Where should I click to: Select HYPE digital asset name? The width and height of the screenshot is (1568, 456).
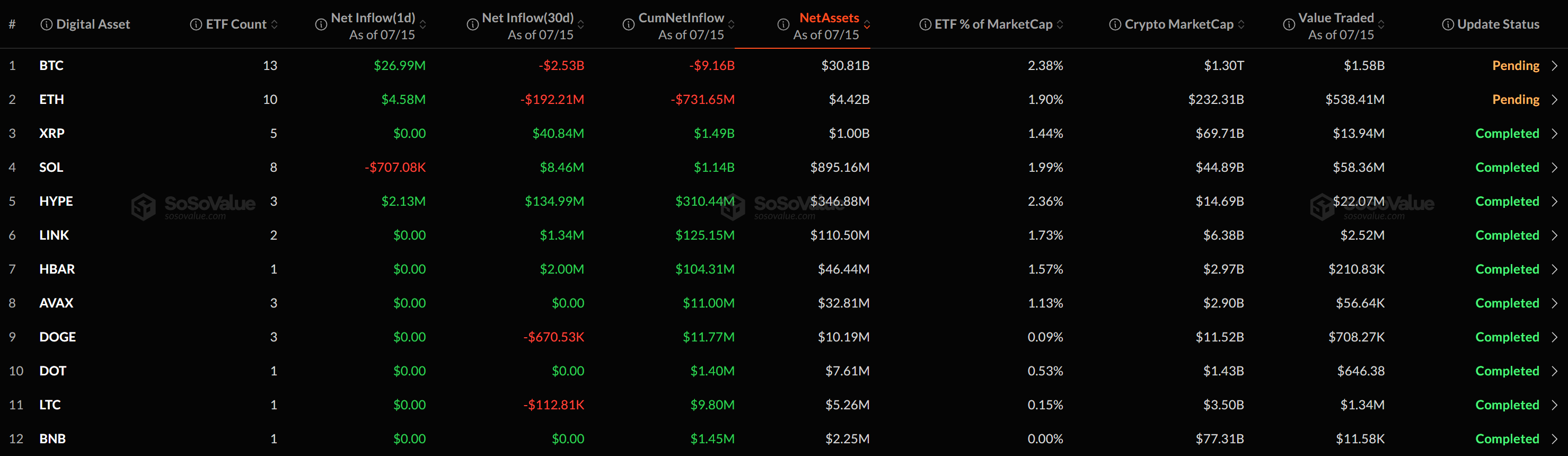click(x=56, y=201)
